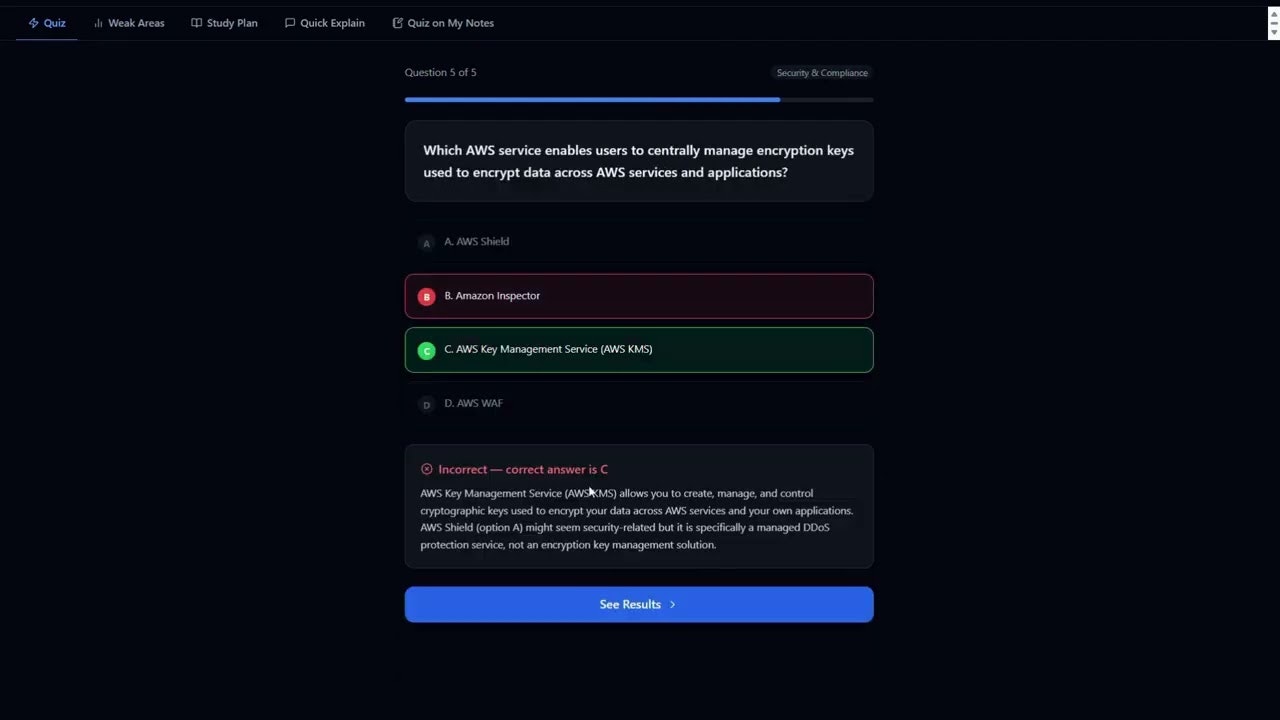This screenshot has width=1280, height=720.
Task: Click the bar chart icon beside Weak Areas
Action: (99, 22)
